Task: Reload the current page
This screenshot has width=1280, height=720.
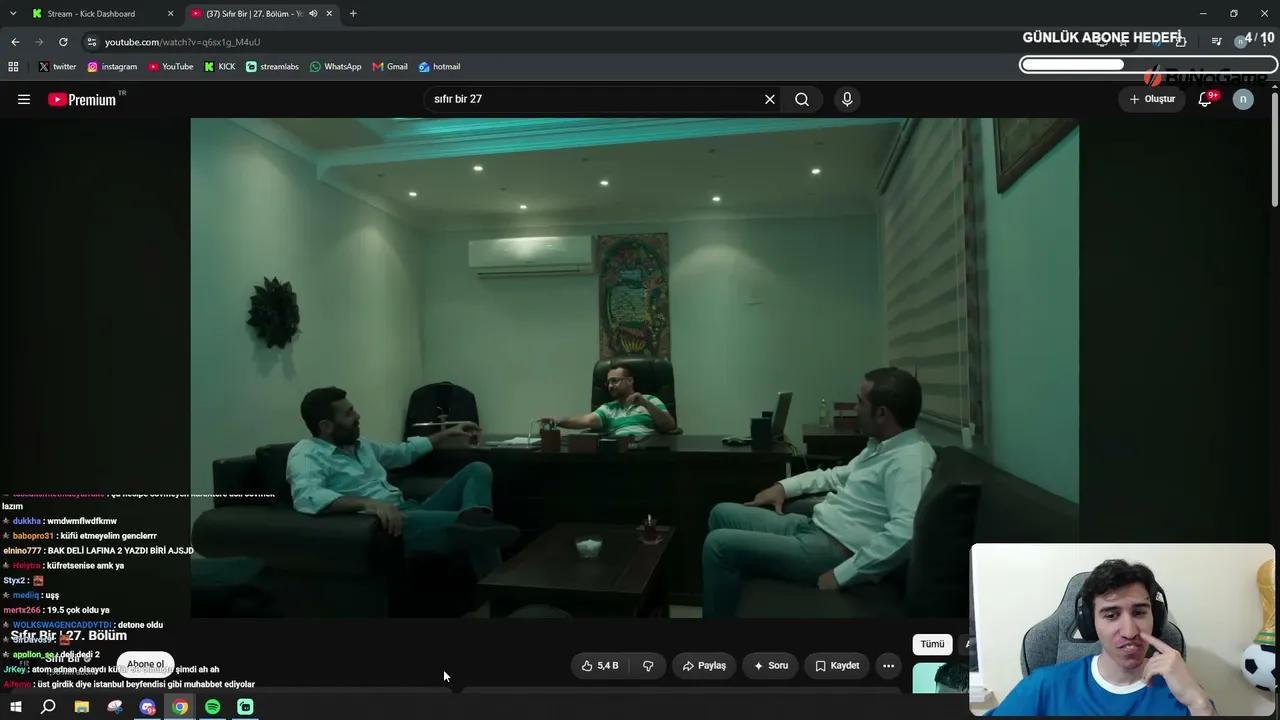Action: [63, 42]
